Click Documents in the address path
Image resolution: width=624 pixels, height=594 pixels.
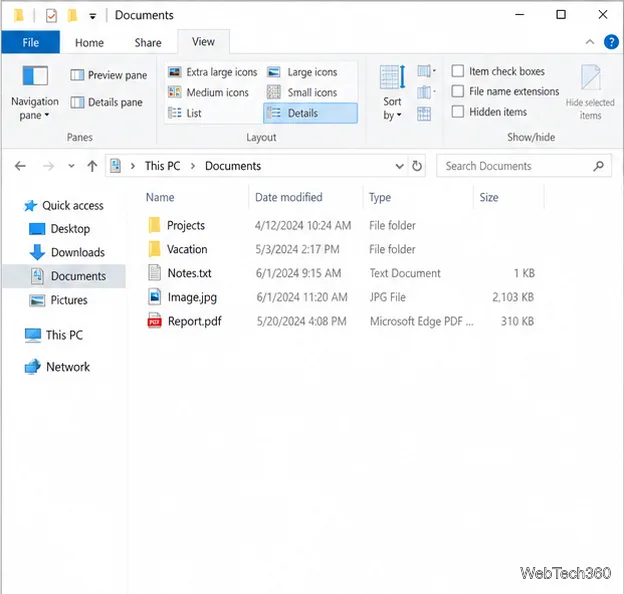tap(233, 166)
